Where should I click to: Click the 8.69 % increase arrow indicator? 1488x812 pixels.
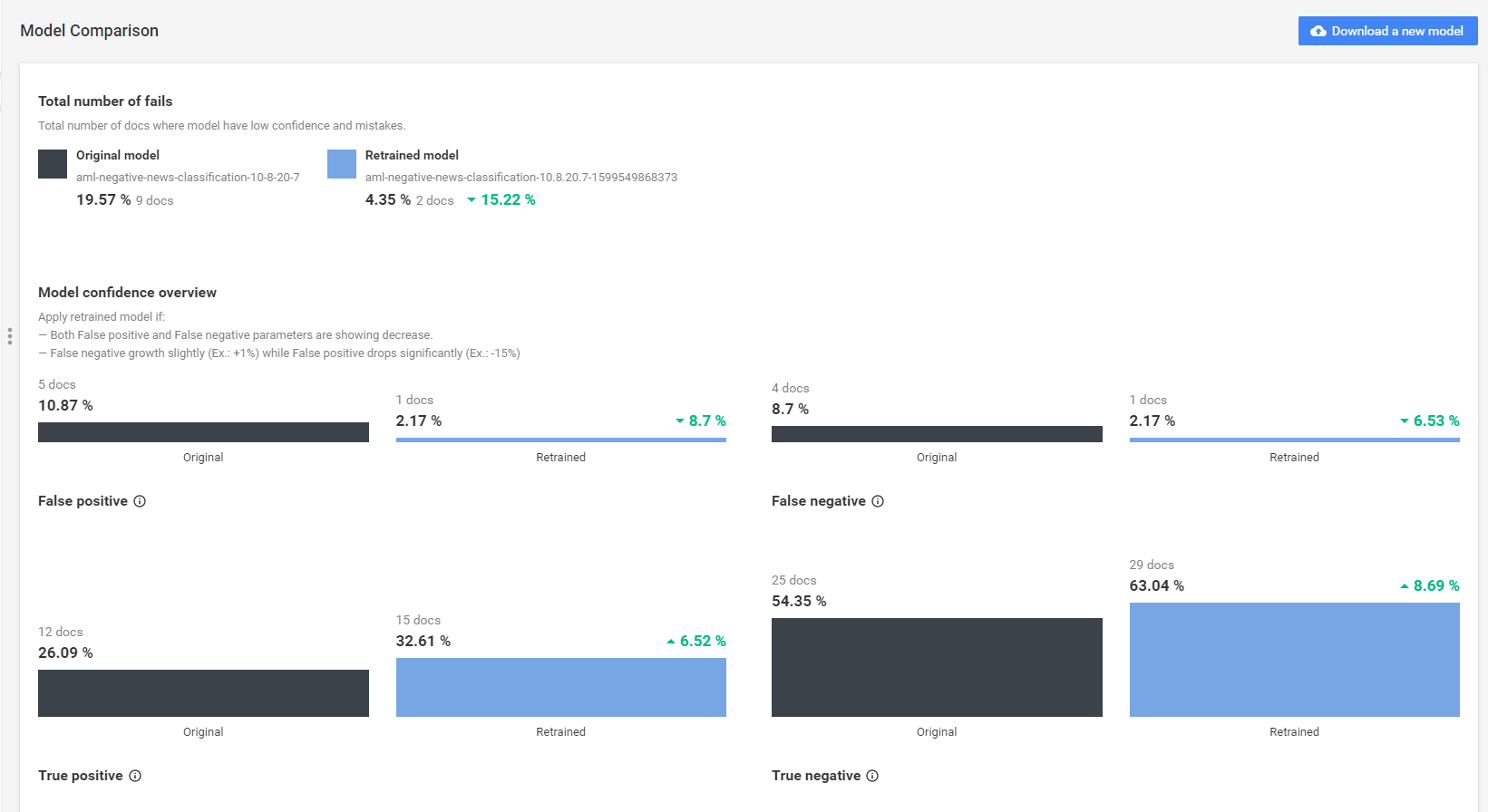tap(1430, 585)
